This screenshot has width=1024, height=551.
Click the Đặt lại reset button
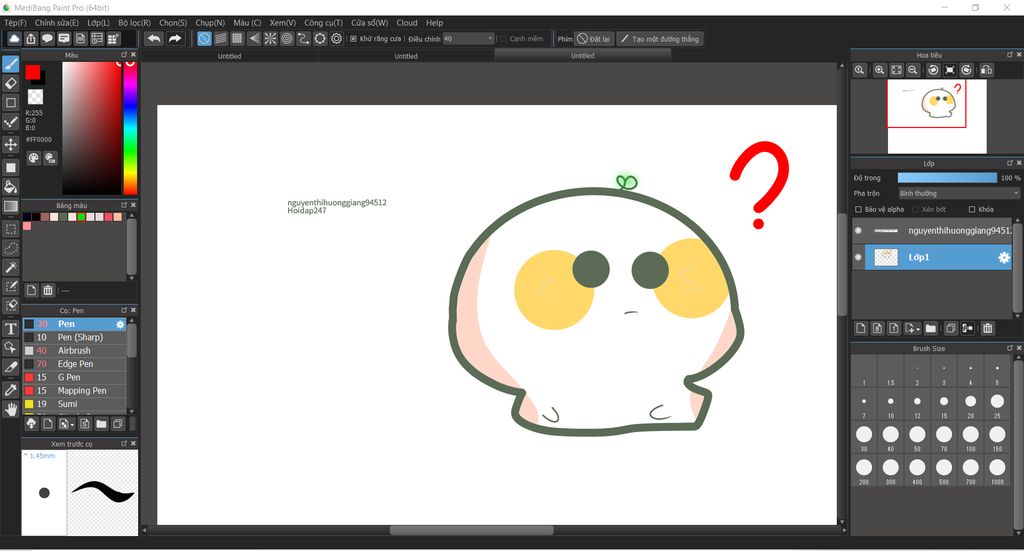pyautogui.click(x=594, y=39)
